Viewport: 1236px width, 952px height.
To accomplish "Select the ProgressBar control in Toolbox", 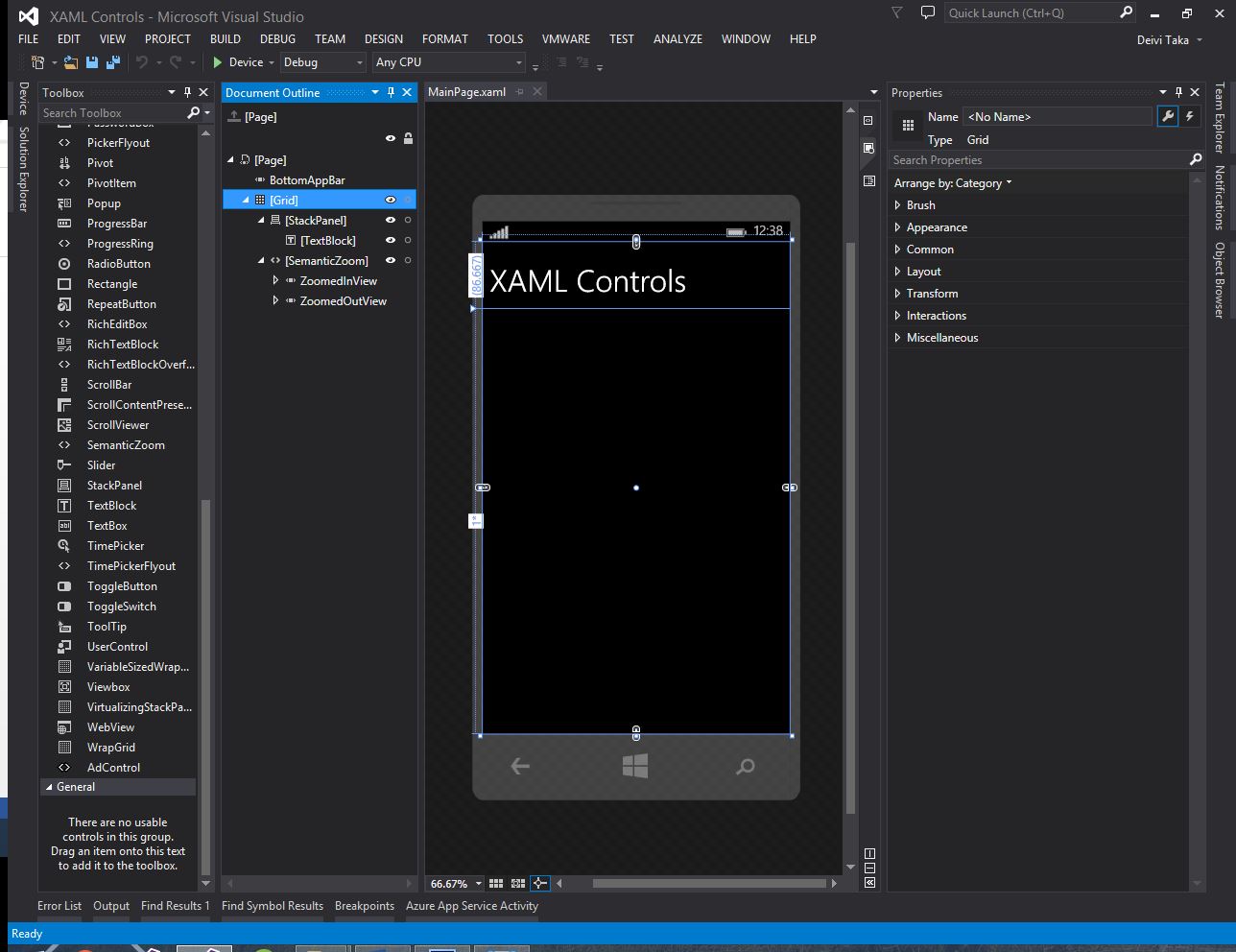I will [x=116, y=224].
